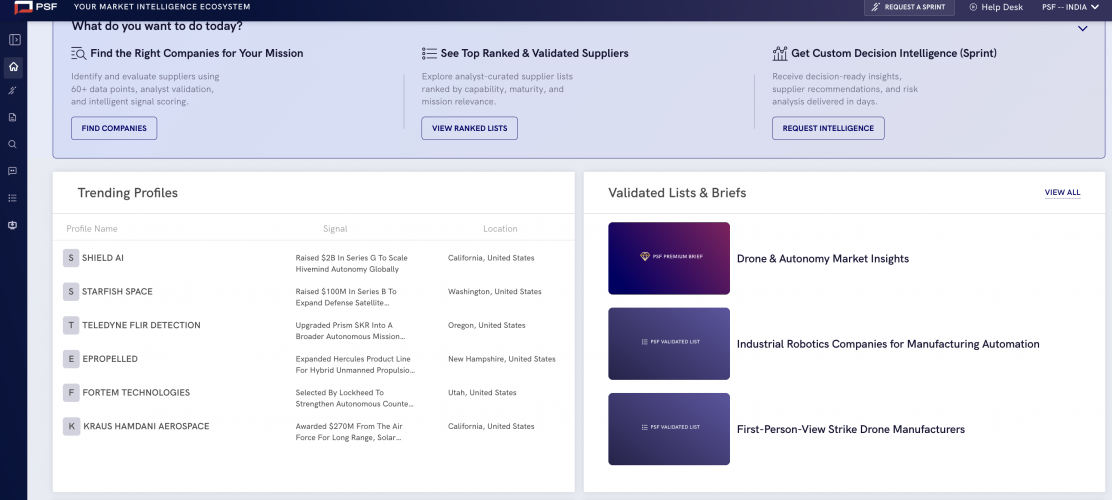Click the Validated Lists & Briefs heading
Image resolution: width=1112 pixels, height=500 pixels.
(x=677, y=193)
